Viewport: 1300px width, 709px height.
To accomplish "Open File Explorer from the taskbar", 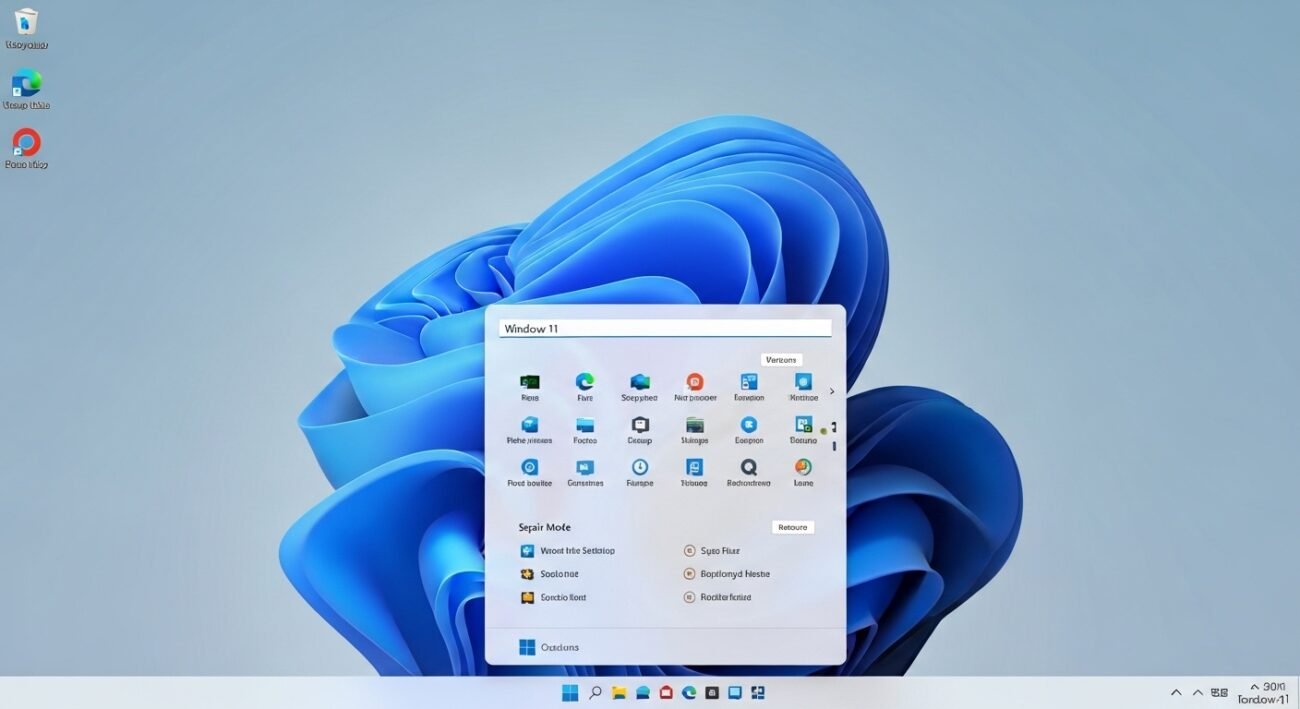I will click(619, 692).
